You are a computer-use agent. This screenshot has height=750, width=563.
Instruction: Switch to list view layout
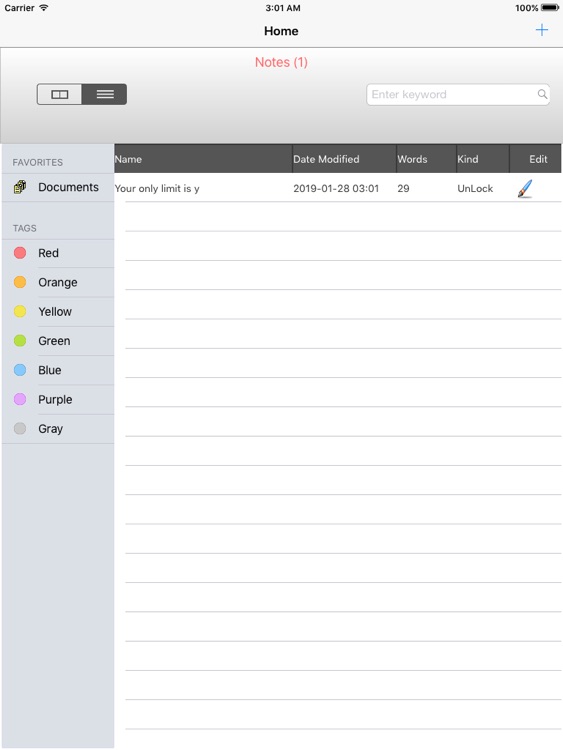pos(104,94)
